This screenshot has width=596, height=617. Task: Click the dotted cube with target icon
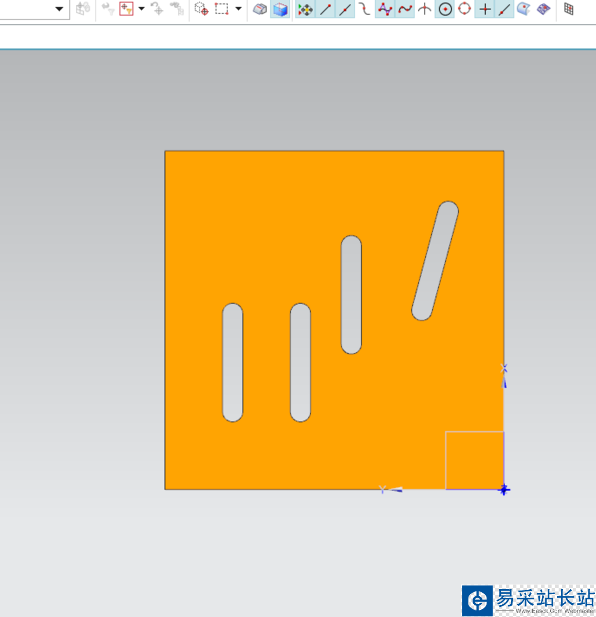point(201,9)
